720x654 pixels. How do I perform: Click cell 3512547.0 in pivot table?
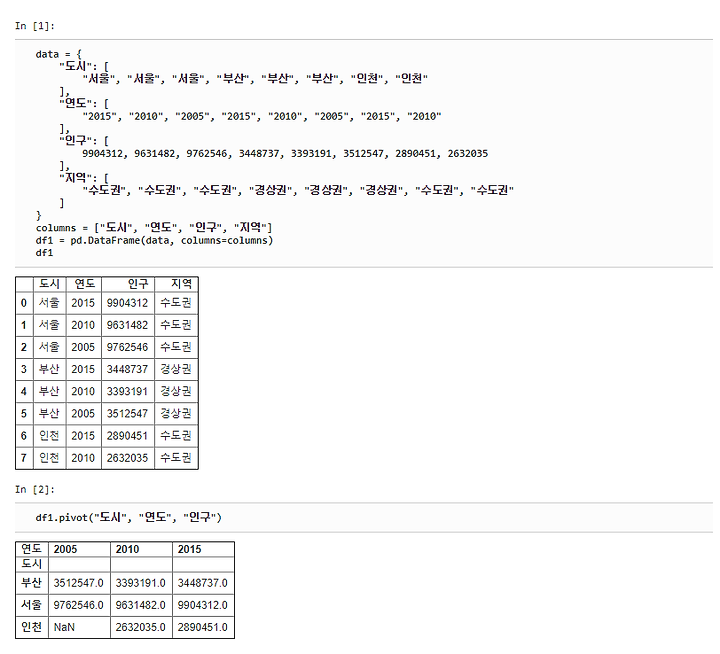click(79, 583)
